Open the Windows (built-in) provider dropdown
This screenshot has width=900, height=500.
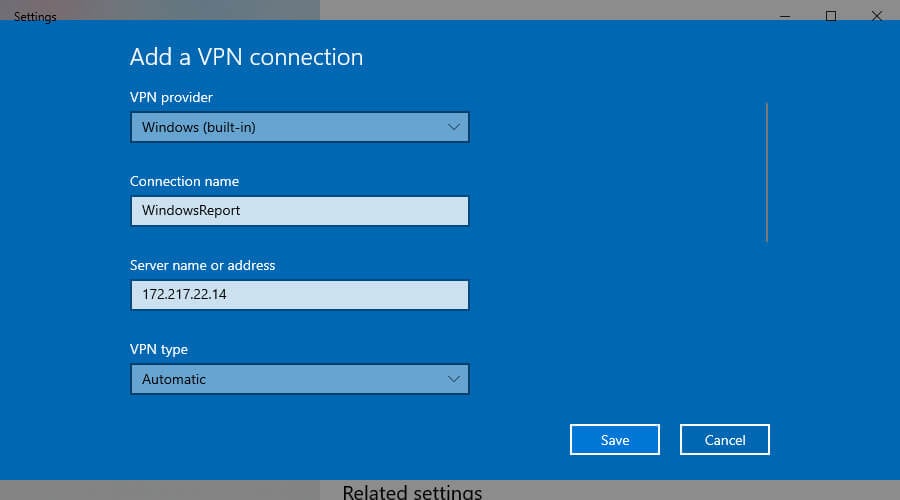(x=300, y=127)
